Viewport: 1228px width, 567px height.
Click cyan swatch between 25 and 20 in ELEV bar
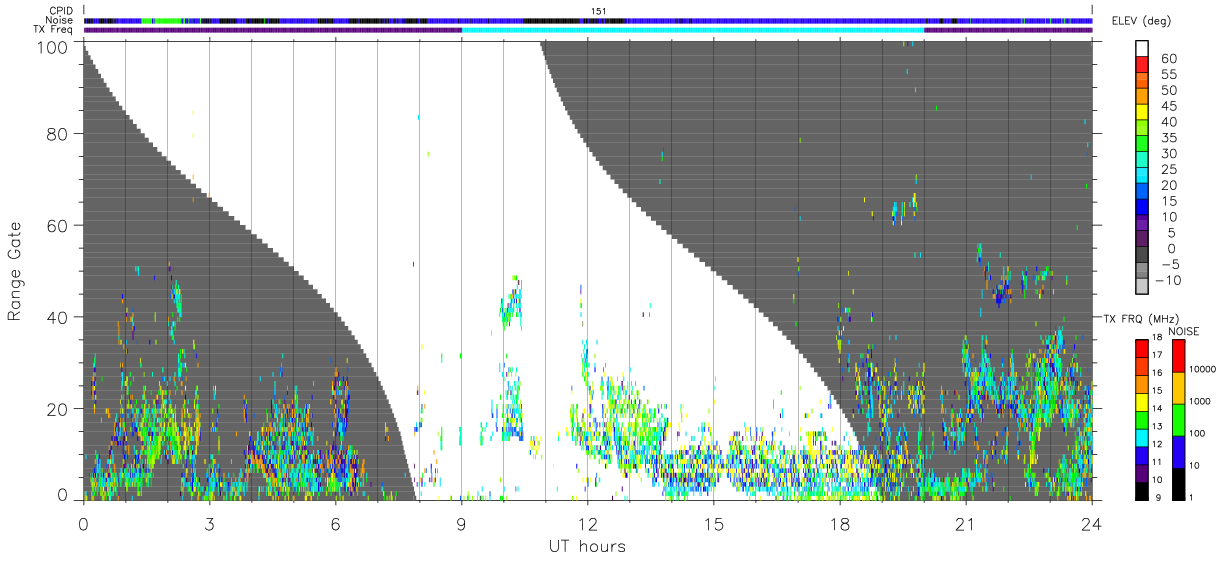1144,177
